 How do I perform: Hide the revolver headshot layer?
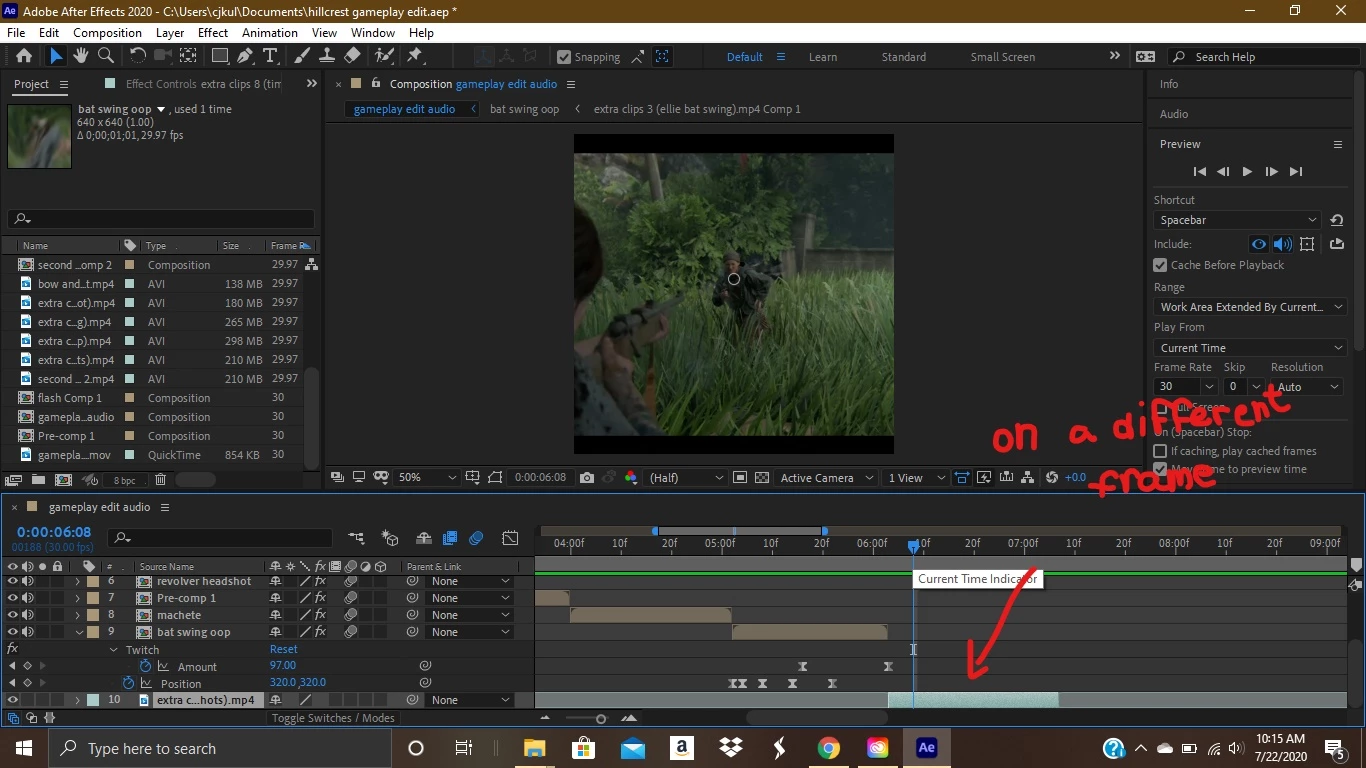tap(13, 581)
